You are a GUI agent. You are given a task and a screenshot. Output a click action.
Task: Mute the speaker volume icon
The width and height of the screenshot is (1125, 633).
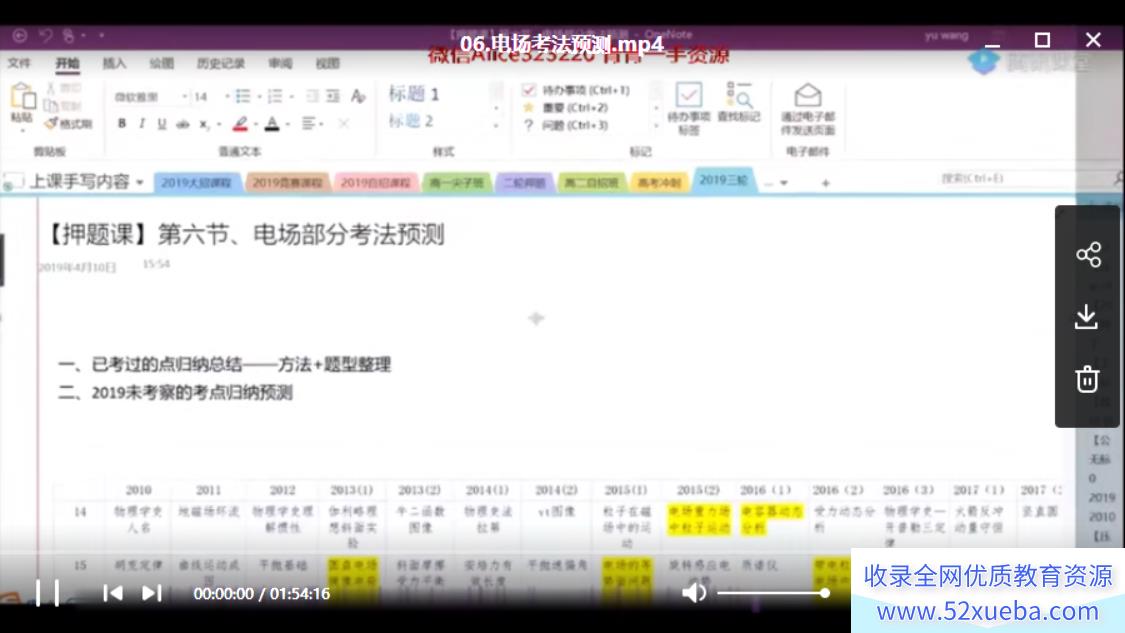pyautogui.click(x=694, y=593)
